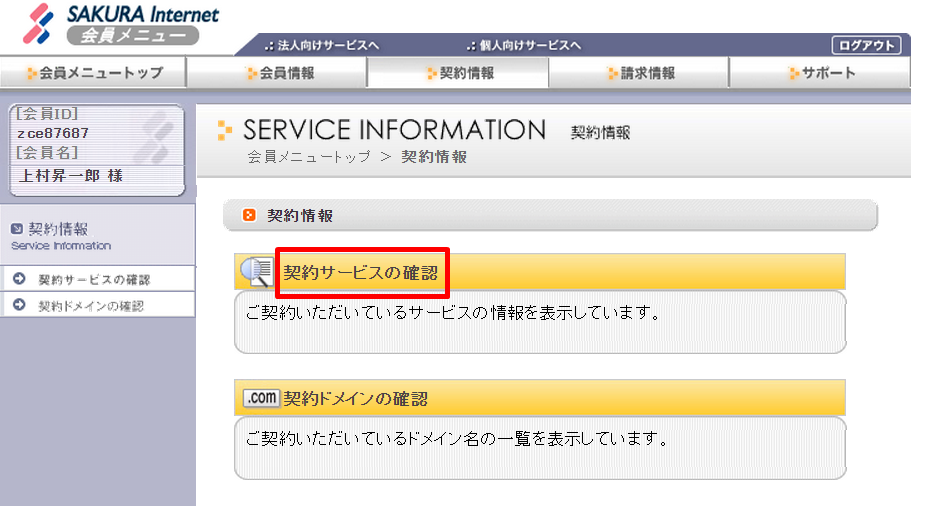The height and width of the screenshot is (506, 937).
Task: Click the yellow icon before SERVICE INFORMATION title
Action: (225, 130)
